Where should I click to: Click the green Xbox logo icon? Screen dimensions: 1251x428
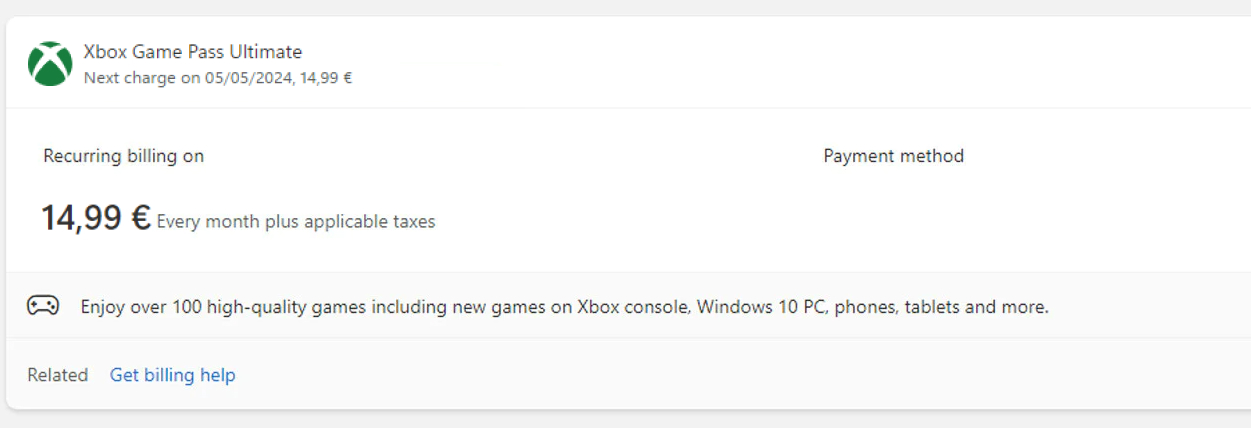50,64
